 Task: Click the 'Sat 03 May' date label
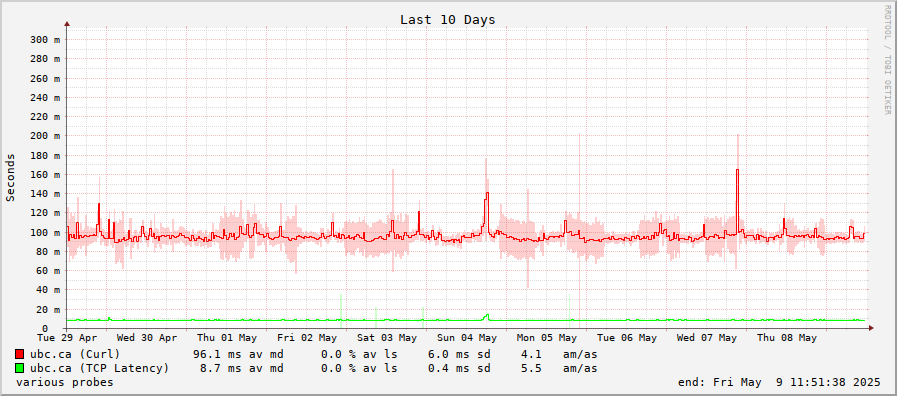click(387, 338)
